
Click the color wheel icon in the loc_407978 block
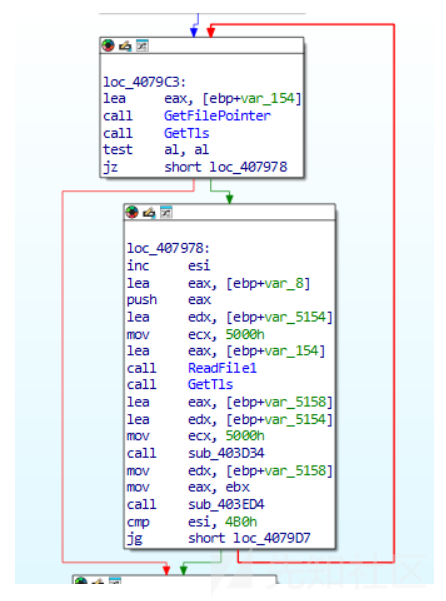pos(132,212)
